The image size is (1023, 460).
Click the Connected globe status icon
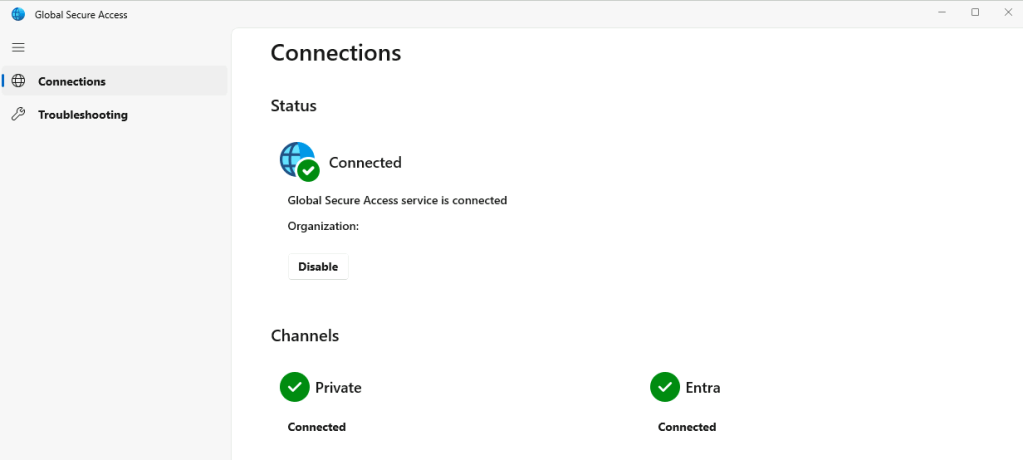pos(299,161)
